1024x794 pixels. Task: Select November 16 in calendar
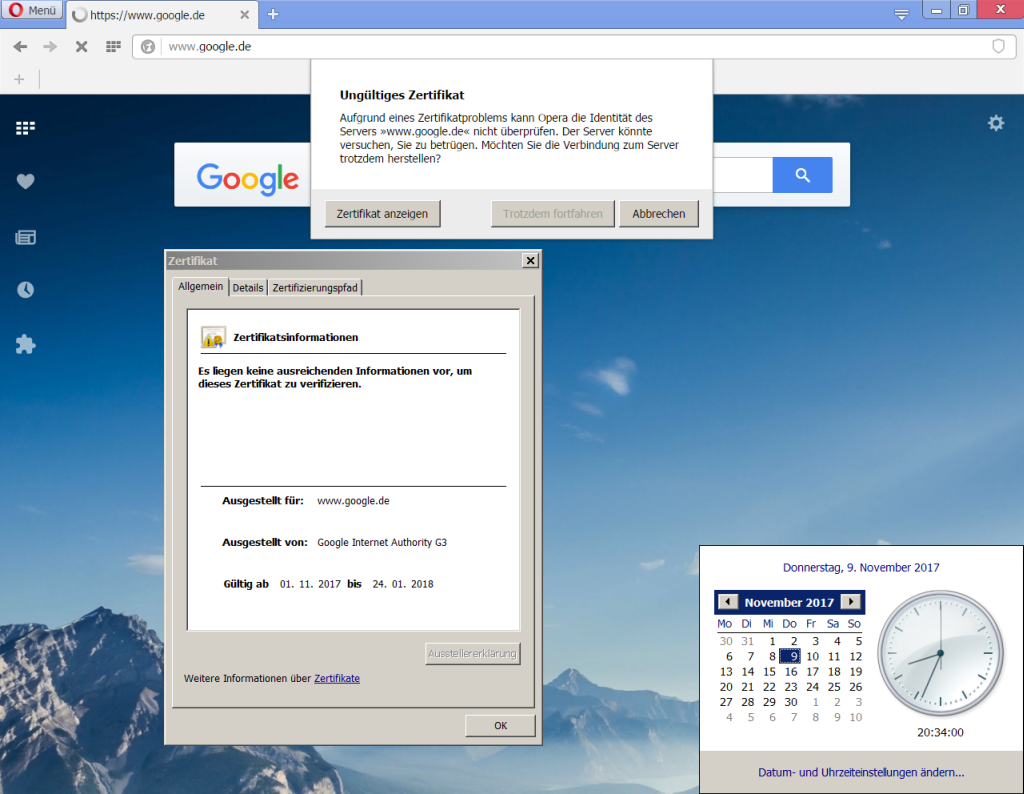790,672
